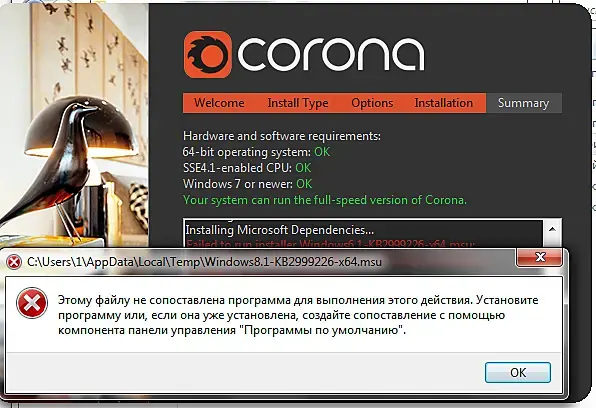The width and height of the screenshot is (596, 408).
Task: Click the large red error icon in dialog
Action: 32,303
